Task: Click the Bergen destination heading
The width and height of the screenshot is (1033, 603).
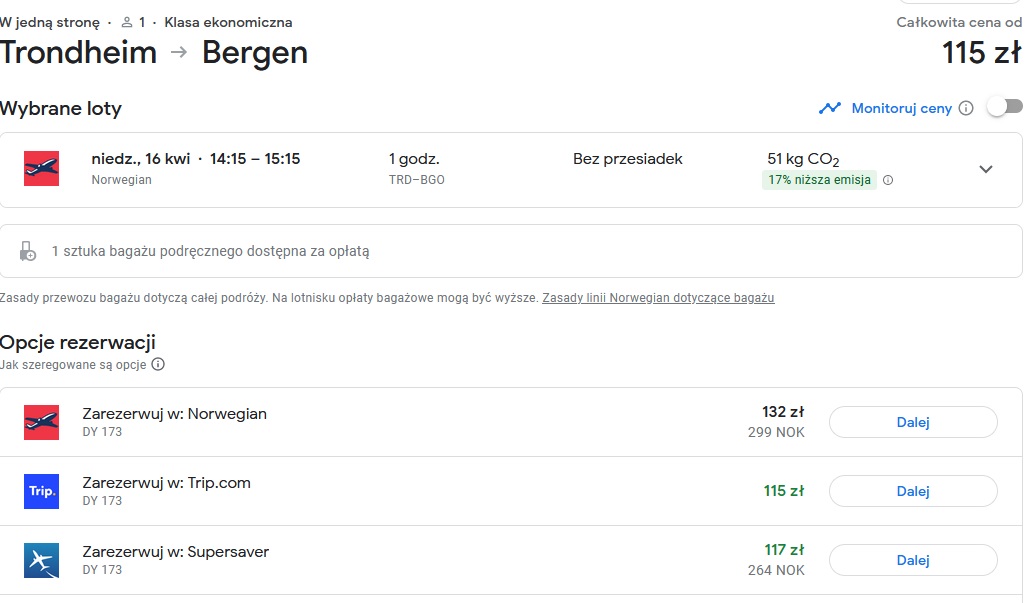Action: point(255,53)
